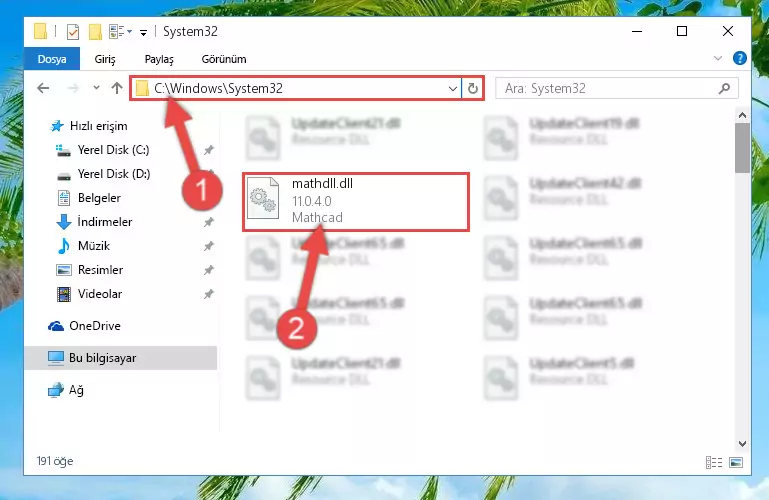The width and height of the screenshot is (769, 500).
Task: Open Resimler folder in sidebar
Action: click(100, 270)
